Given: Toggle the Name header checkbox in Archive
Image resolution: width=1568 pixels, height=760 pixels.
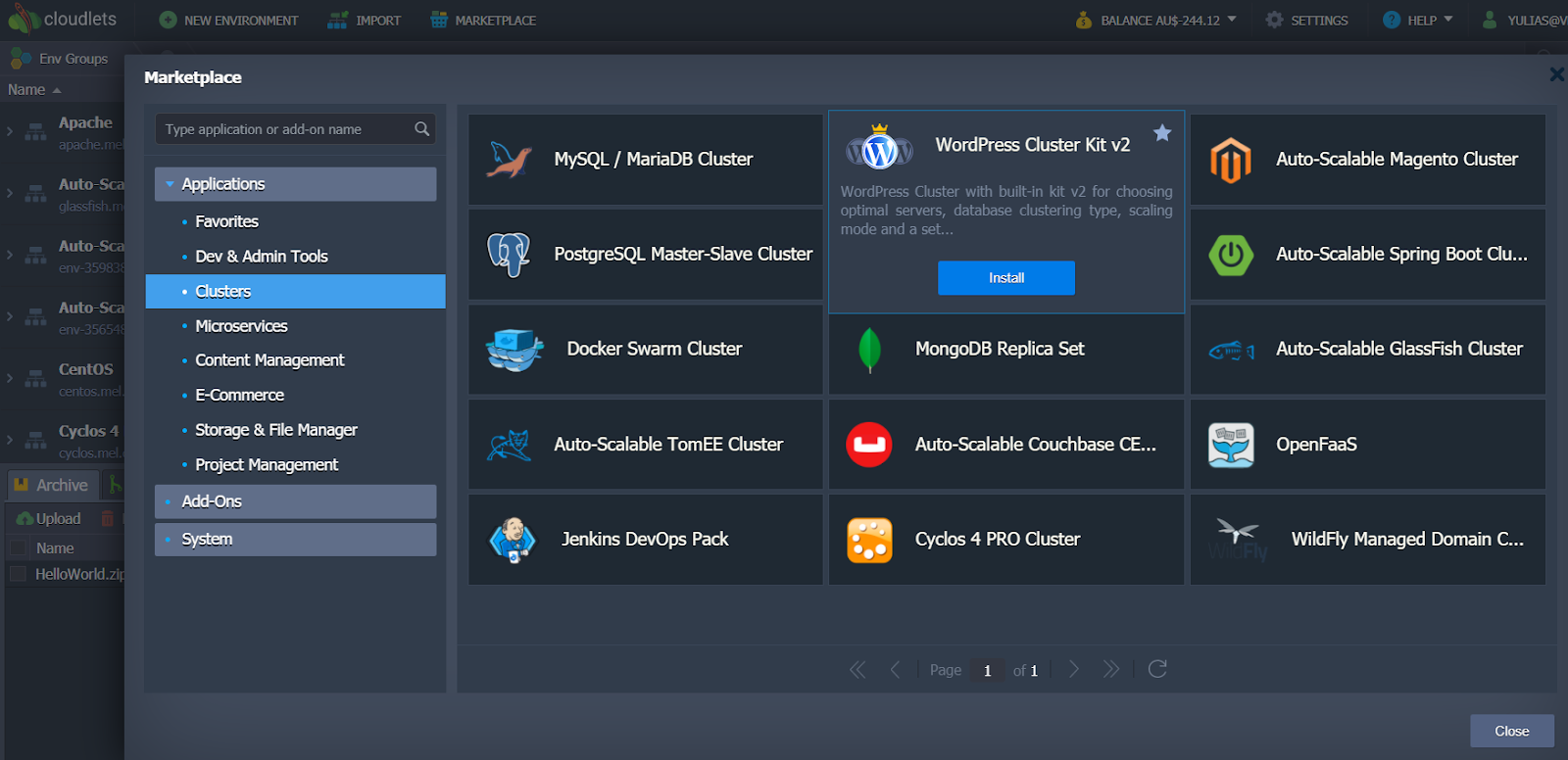Looking at the screenshot, I should point(18,547).
